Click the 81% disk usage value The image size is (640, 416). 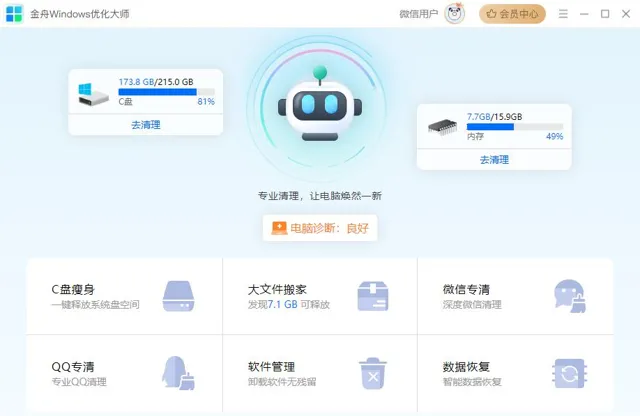[x=206, y=102]
